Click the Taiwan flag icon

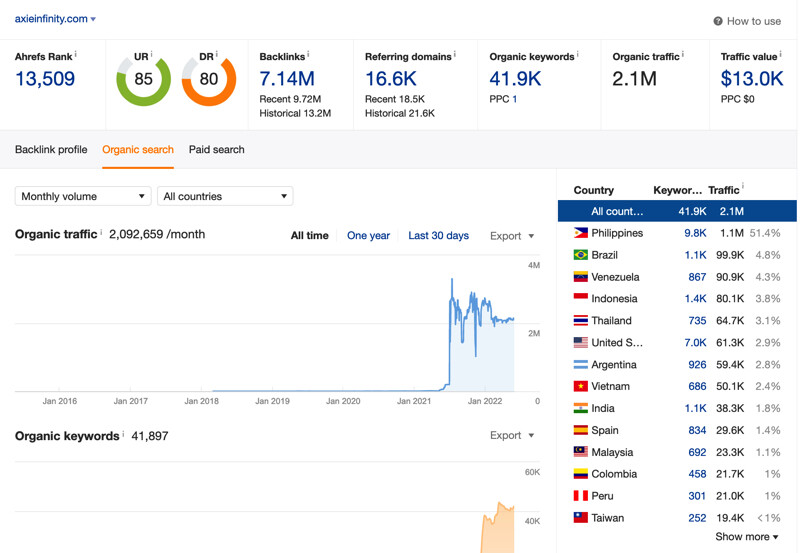pyautogui.click(x=581, y=518)
